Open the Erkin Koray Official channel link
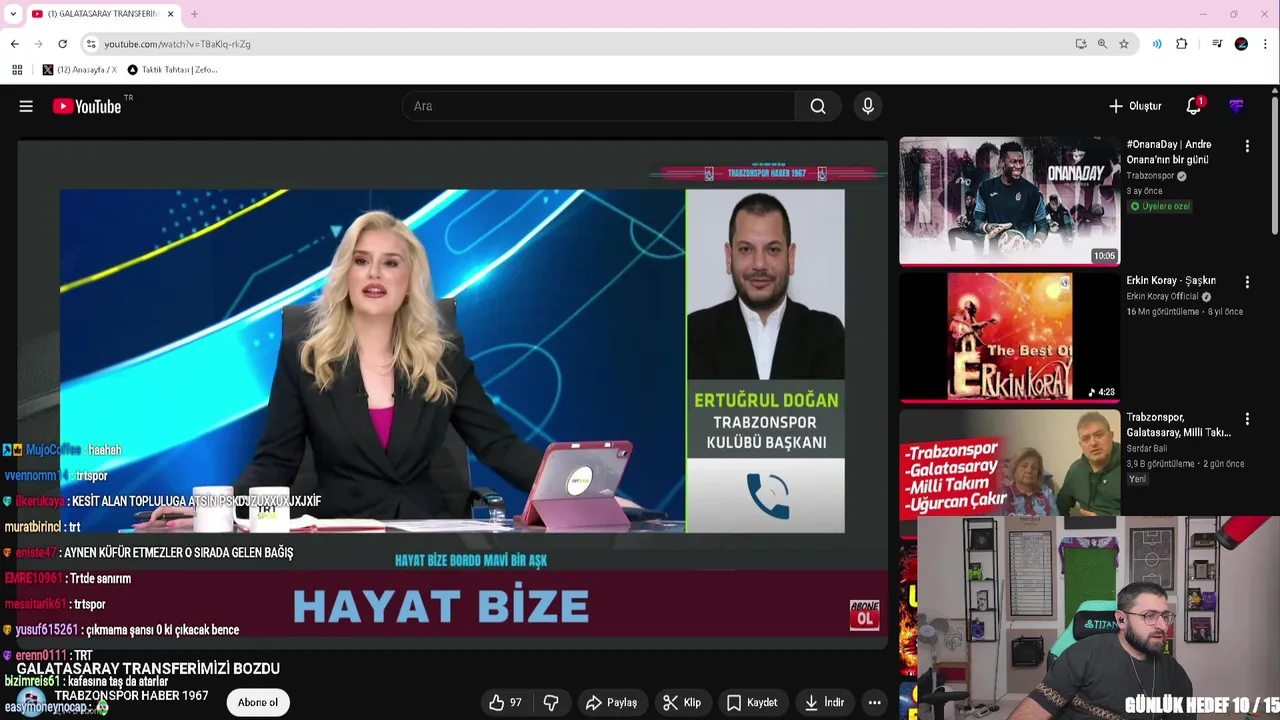The height and width of the screenshot is (720, 1280). [1163, 297]
